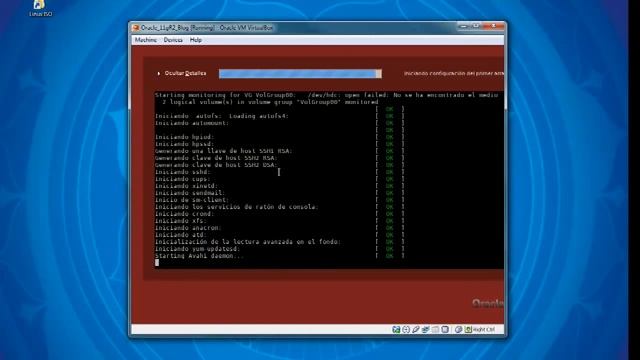Click the 'Iniciando xfs:' console line
This screenshot has width=640, height=360.
click(181, 221)
